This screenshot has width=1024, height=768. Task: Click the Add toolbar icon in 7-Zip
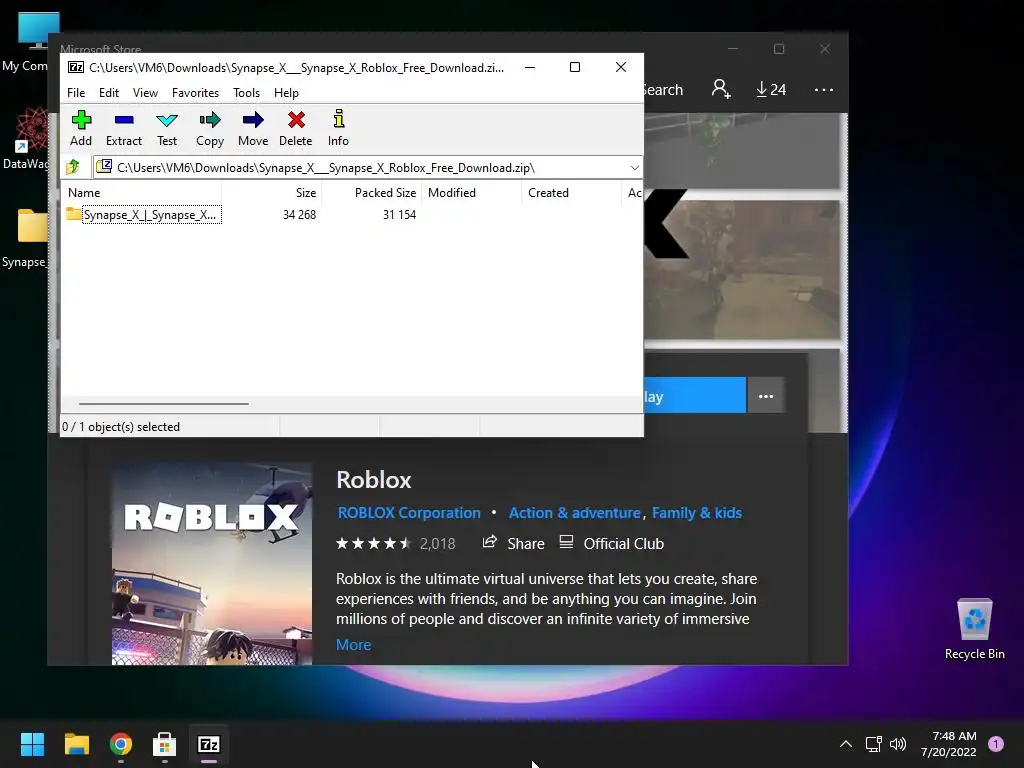pos(81,128)
